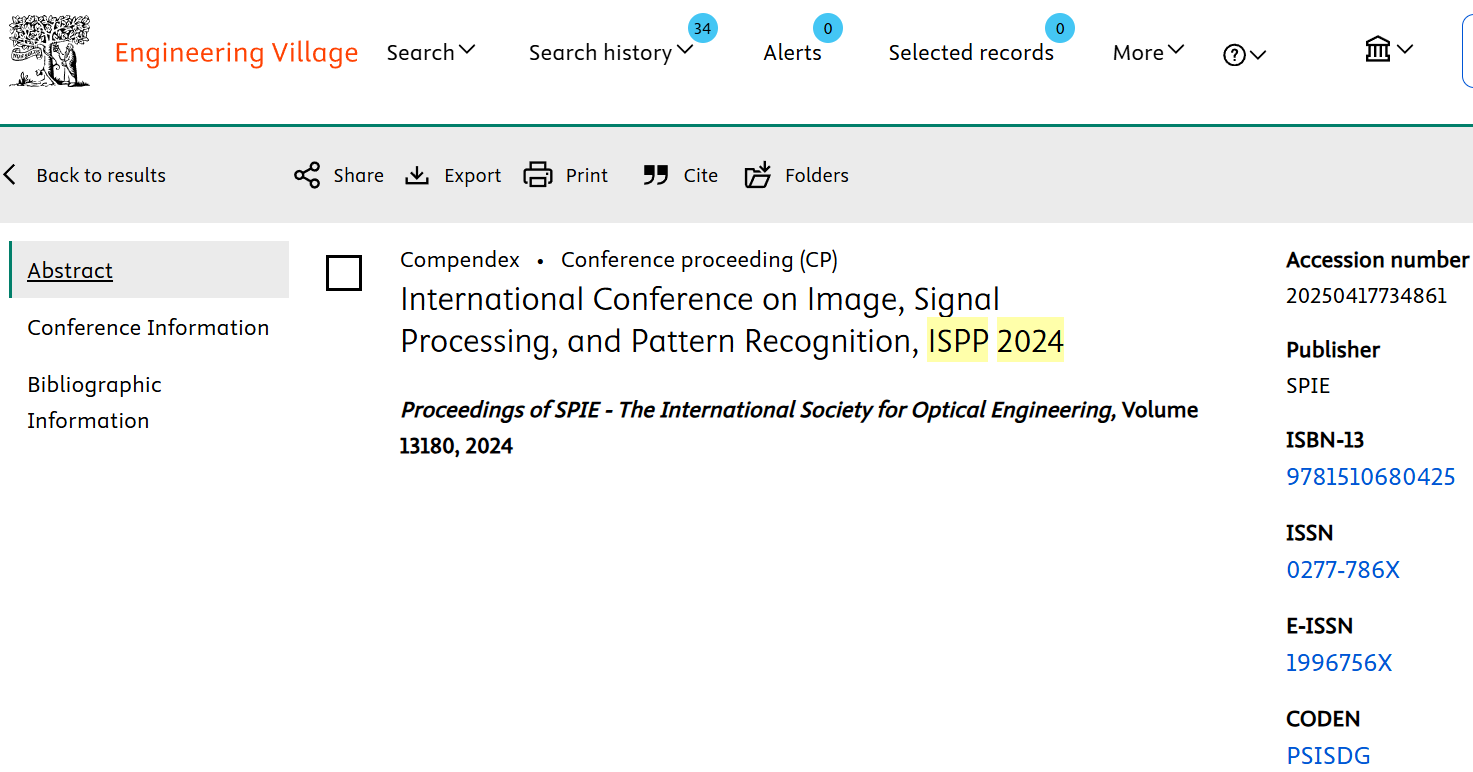This screenshot has width=1473, height=772.
Task: Jump to Conference Information section
Action: [148, 327]
